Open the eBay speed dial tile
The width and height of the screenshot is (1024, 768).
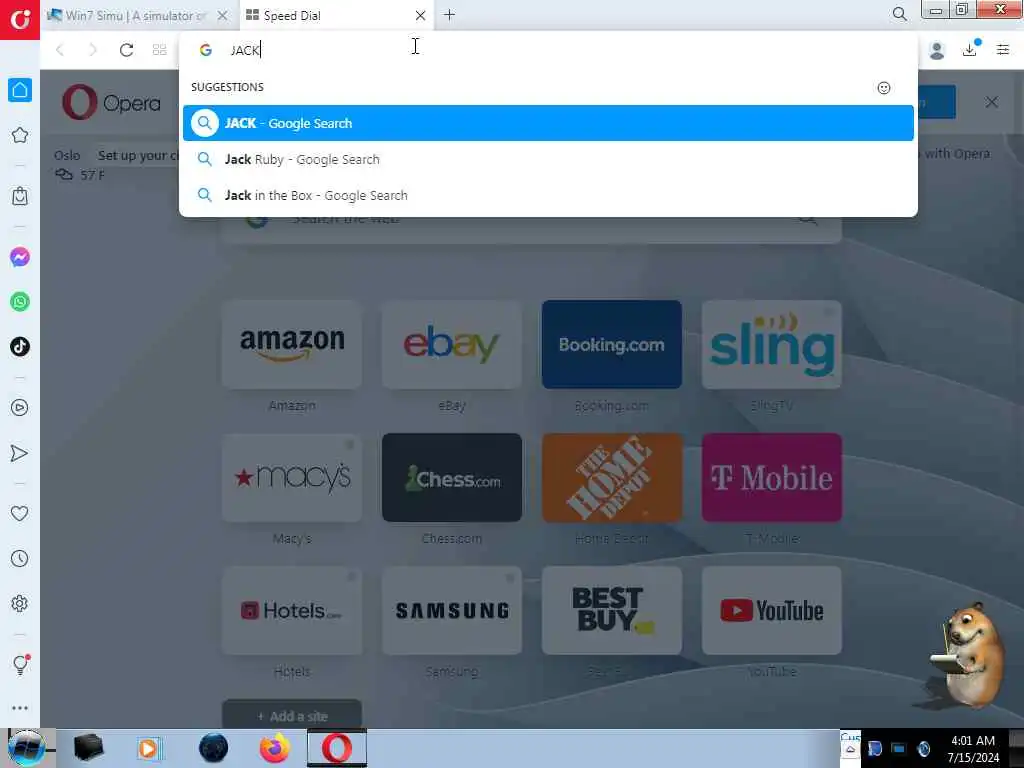tap(452, 344)
